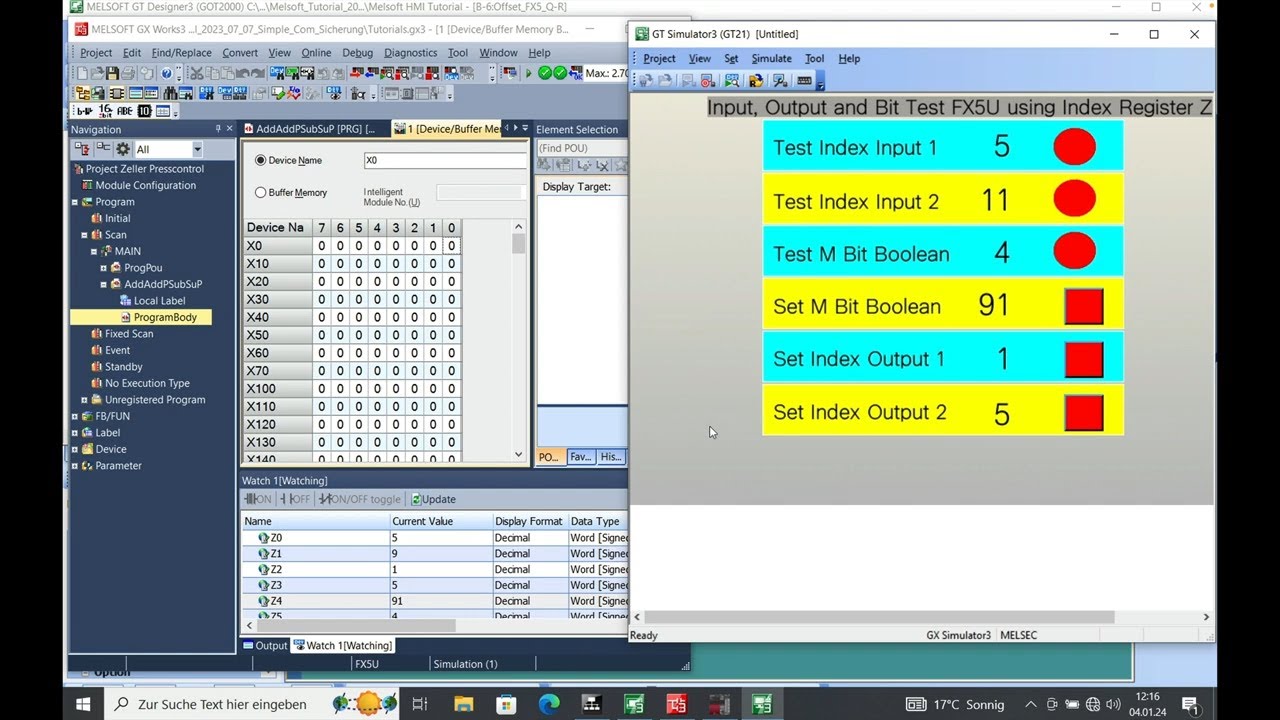Viewport: 1280px width, 720px height.
Task: Collapse the Scan tree node
Action: (84, 234)
